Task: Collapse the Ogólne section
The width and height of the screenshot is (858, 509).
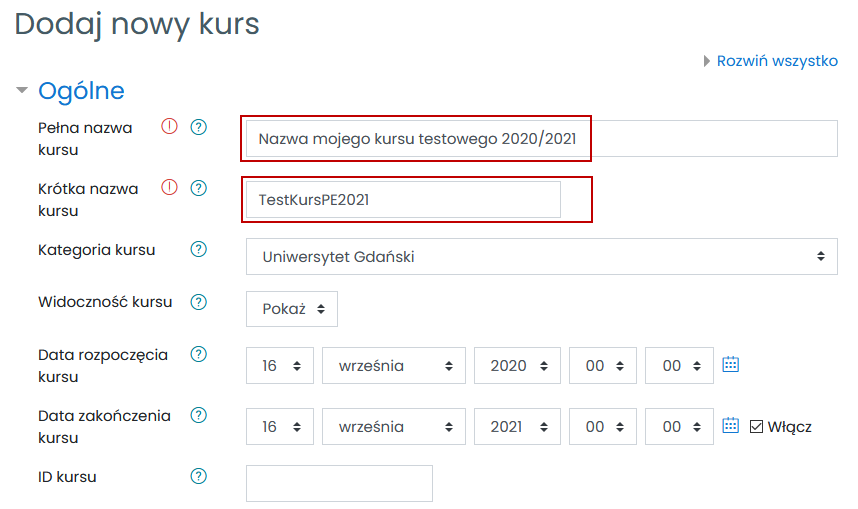Action: (22, 91)
